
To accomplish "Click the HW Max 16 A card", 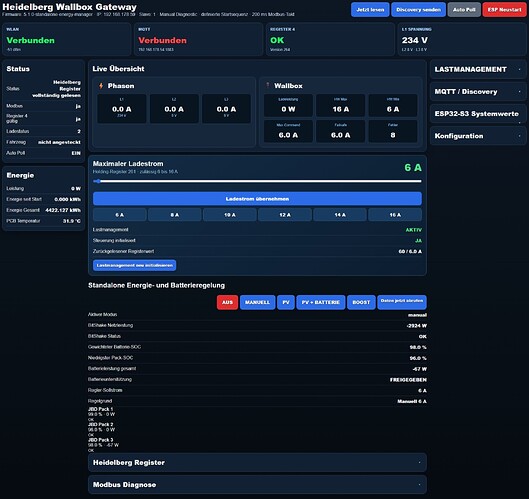I will [340, 106].
